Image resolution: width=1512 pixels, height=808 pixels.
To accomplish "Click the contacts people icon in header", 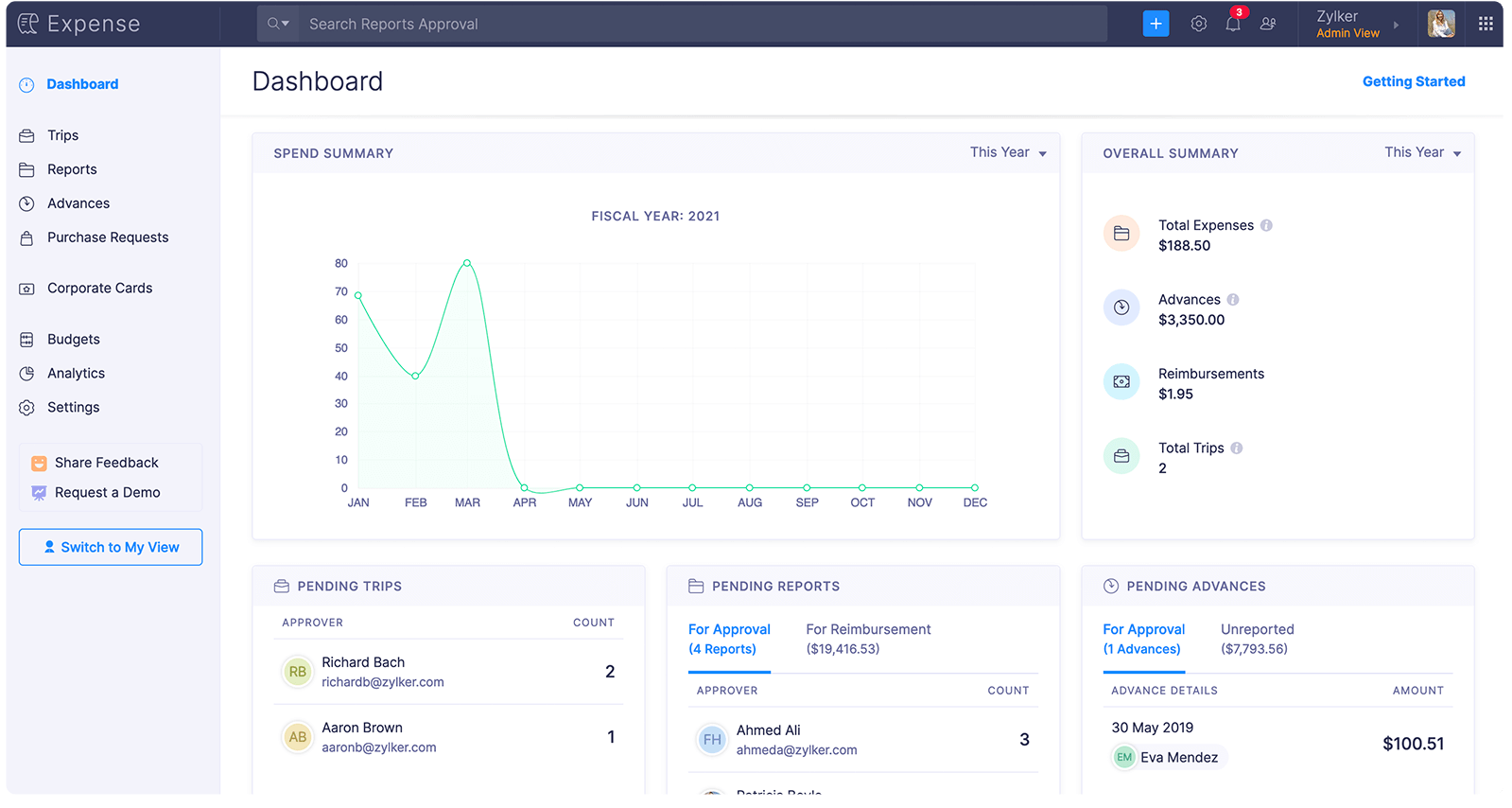I will coord(1268,24).
